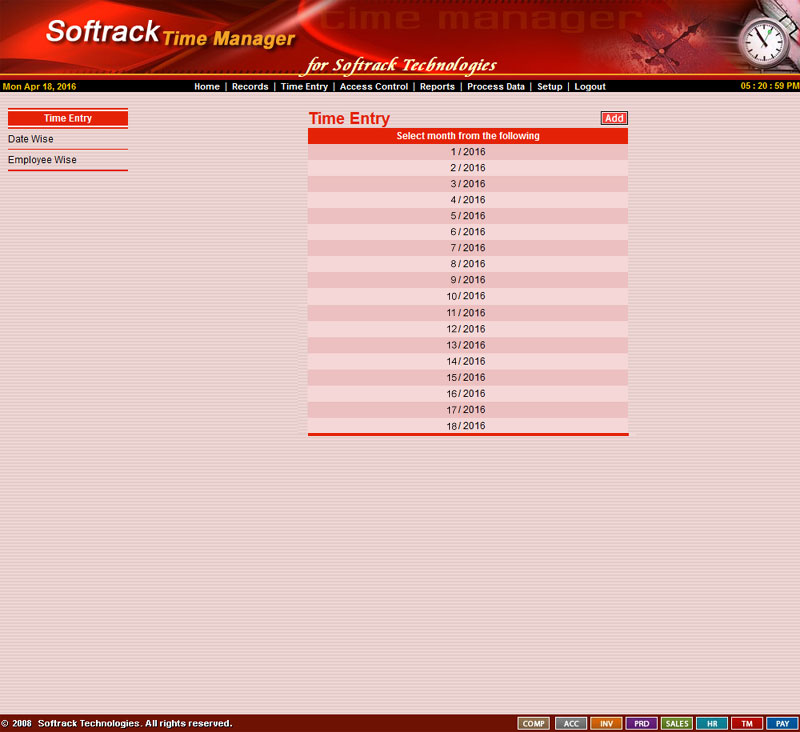Image resolution: width=800 pixels, height=732 pixels.
Task: Select Date Wise in the sidebar
Action: pyautogui.click(x=31, y=139)
